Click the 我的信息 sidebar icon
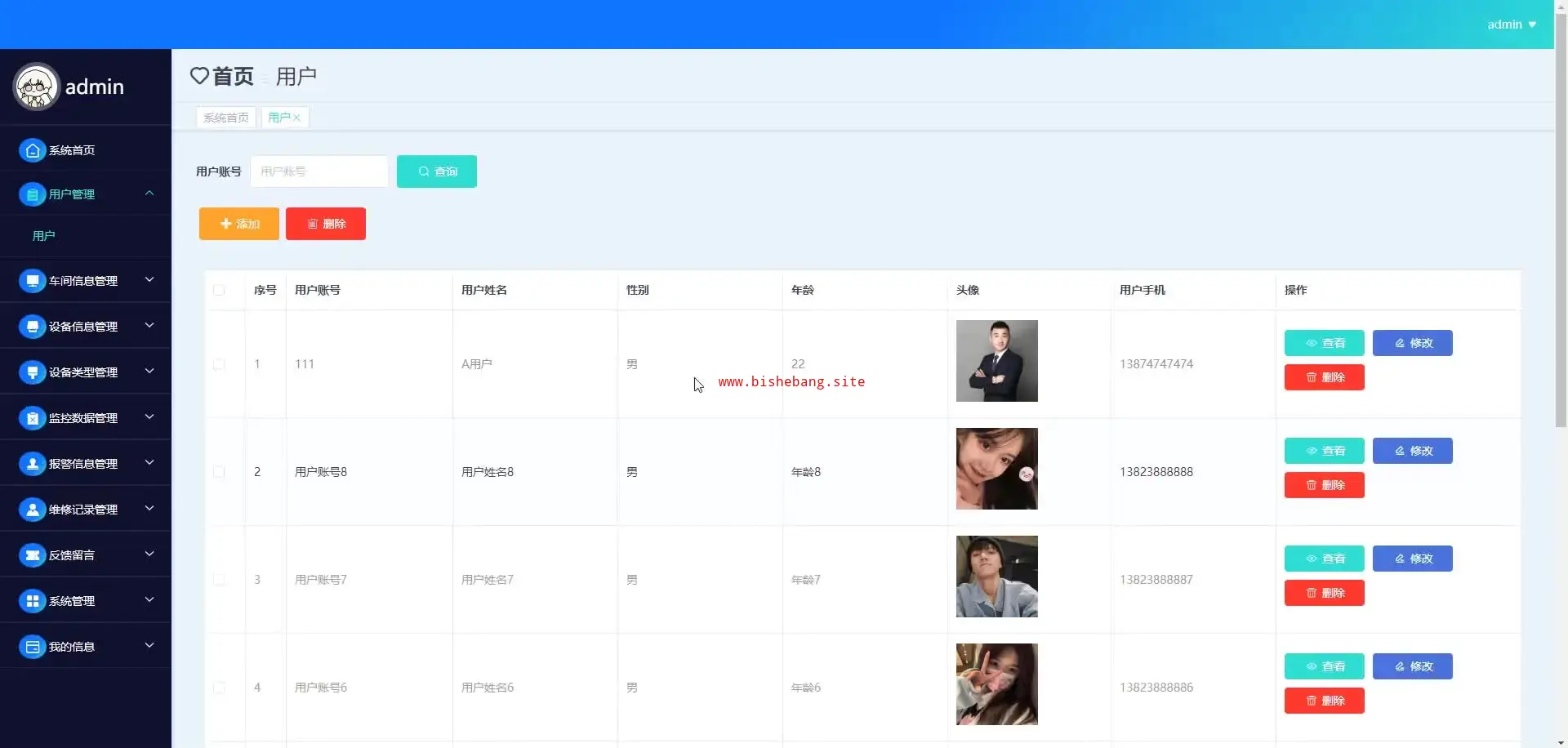The height and width of the screenshot is (748, 1568). [32, 647]
